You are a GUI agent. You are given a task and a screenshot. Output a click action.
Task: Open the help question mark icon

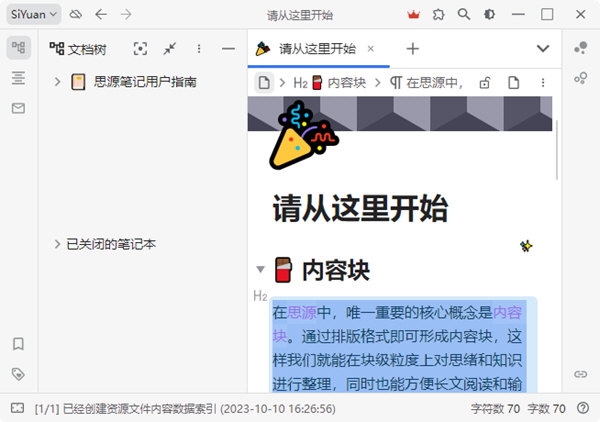583,408
